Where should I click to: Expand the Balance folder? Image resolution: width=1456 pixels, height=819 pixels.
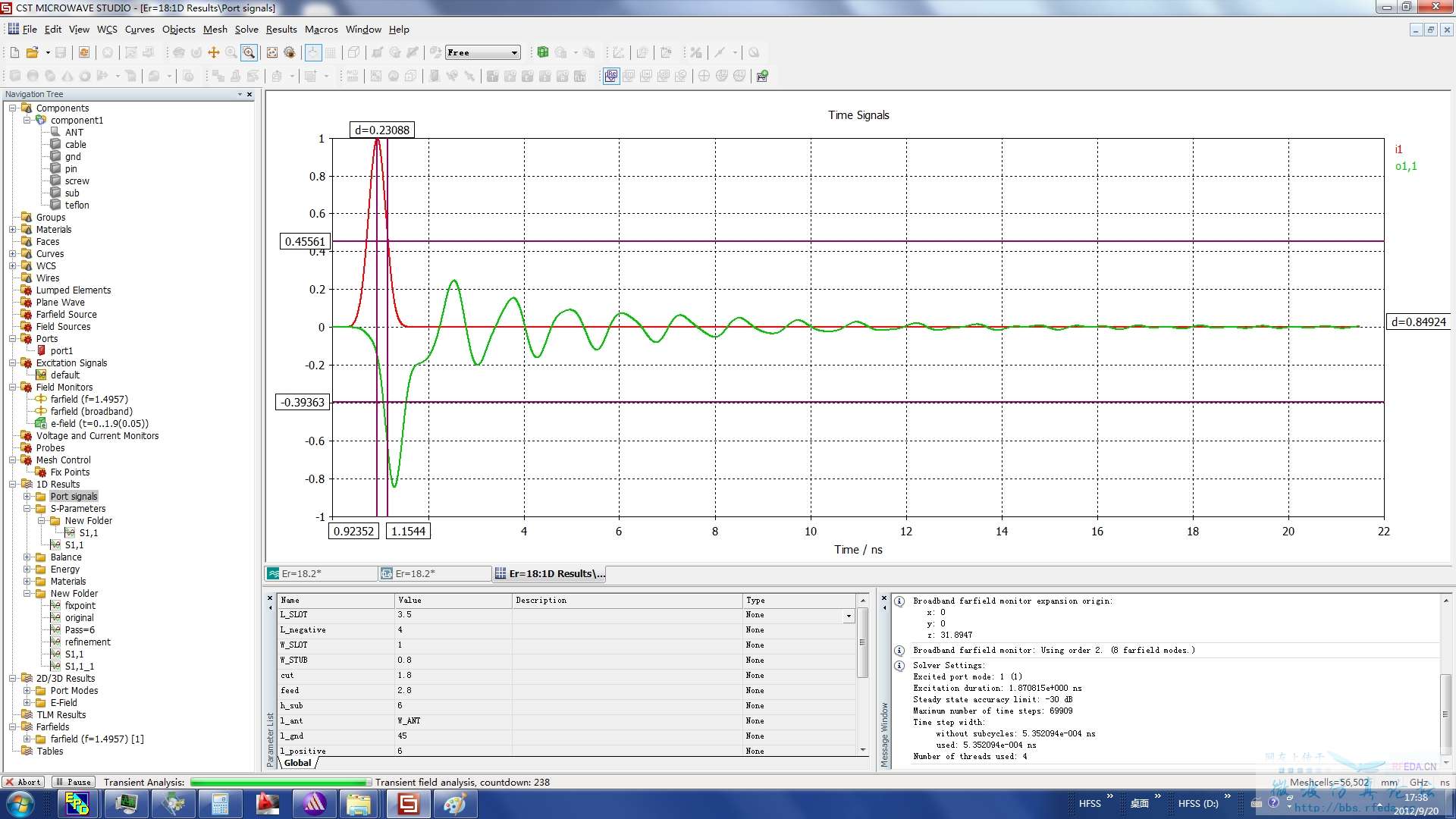[x=27, y=557]
